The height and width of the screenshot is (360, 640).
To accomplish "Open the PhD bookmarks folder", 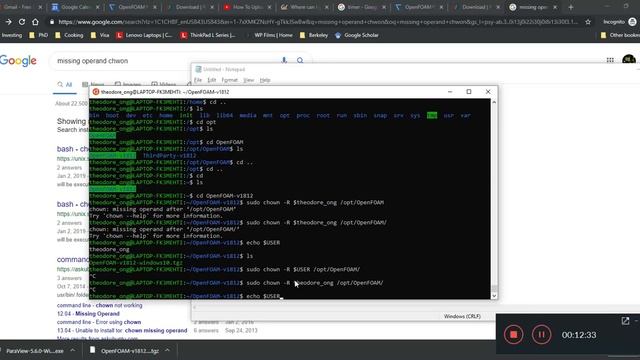I will pos(39,36).
